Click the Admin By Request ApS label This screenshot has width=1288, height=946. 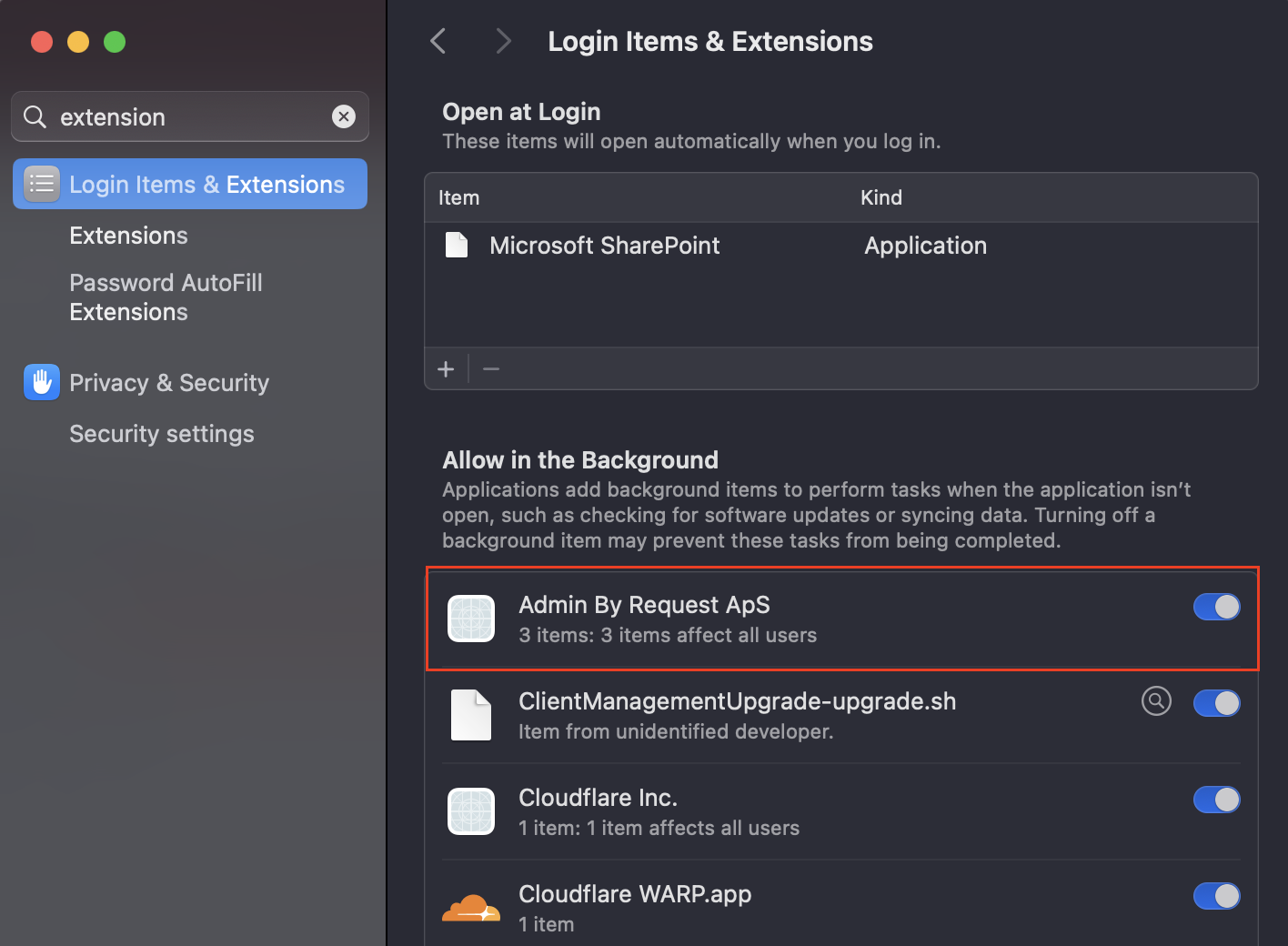click(x=644, y=605)
